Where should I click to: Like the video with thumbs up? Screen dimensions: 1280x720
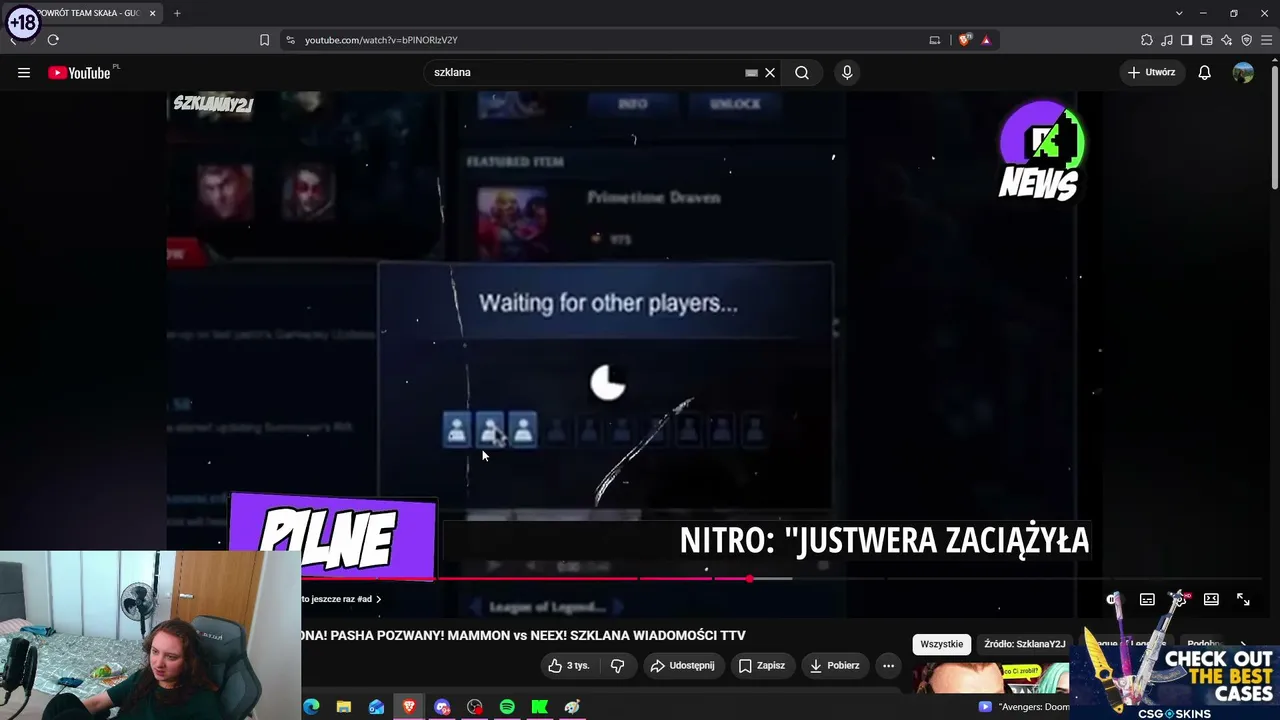[568, 665]
